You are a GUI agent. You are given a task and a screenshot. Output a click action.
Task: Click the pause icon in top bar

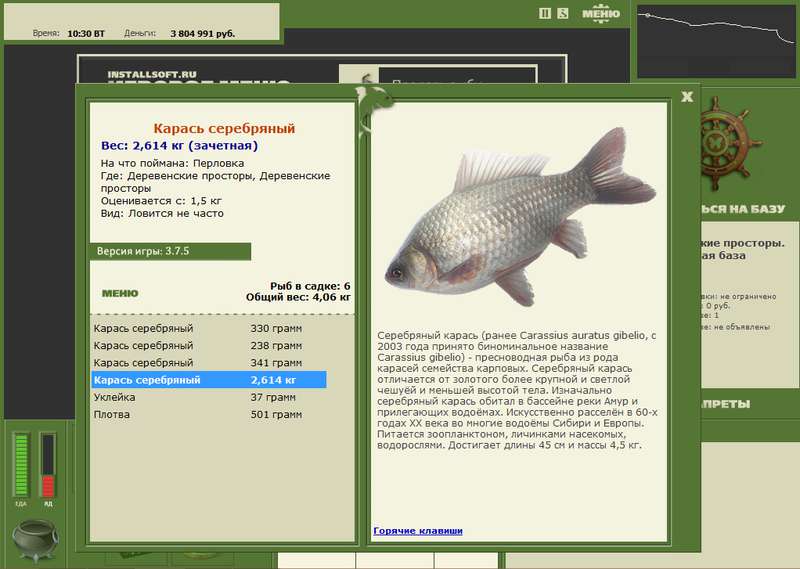pyautogui.click(x=544, y=13)
